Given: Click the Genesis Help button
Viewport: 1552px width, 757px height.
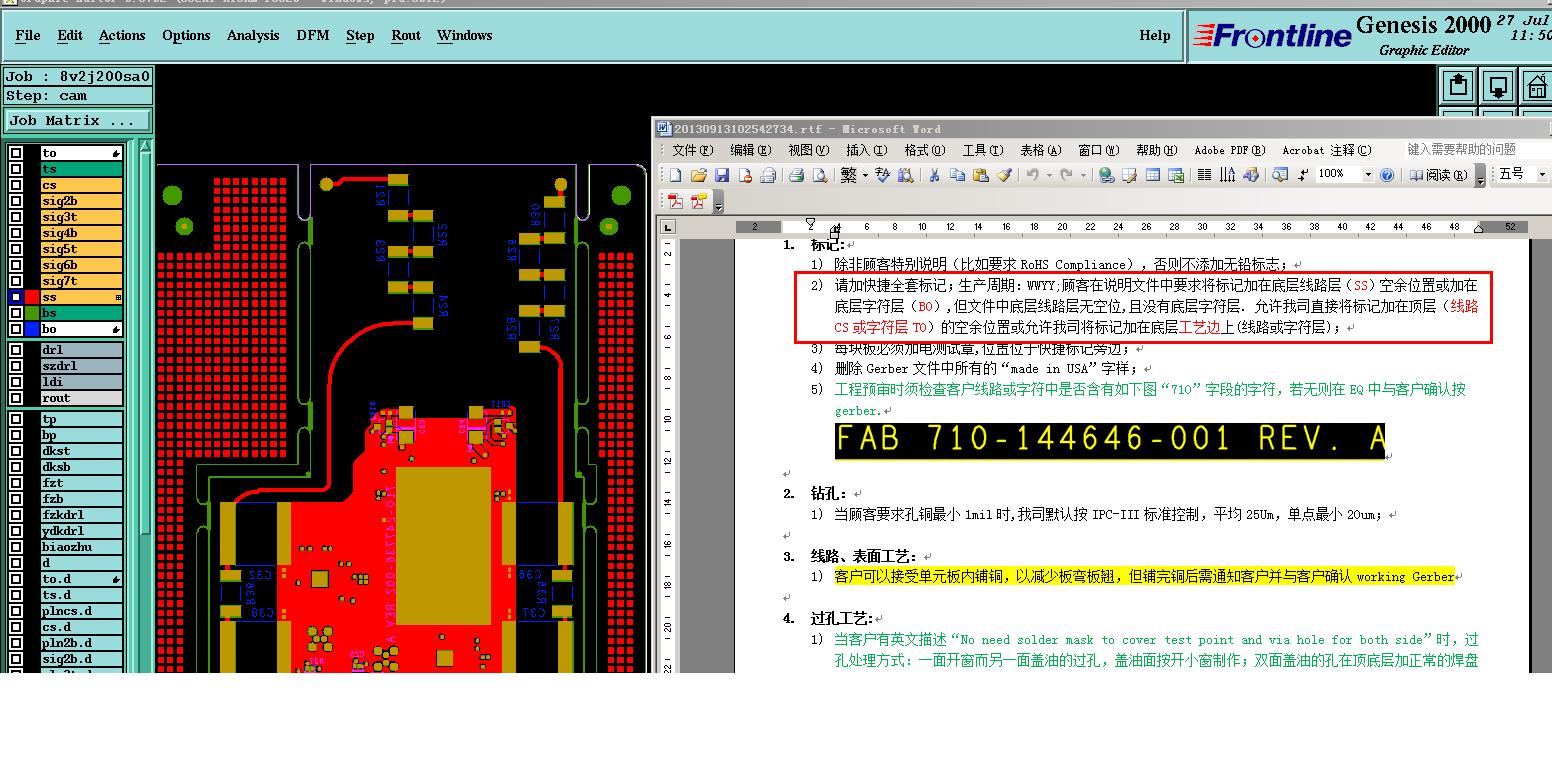Looking at the screenshot, I should [1154, 35].
